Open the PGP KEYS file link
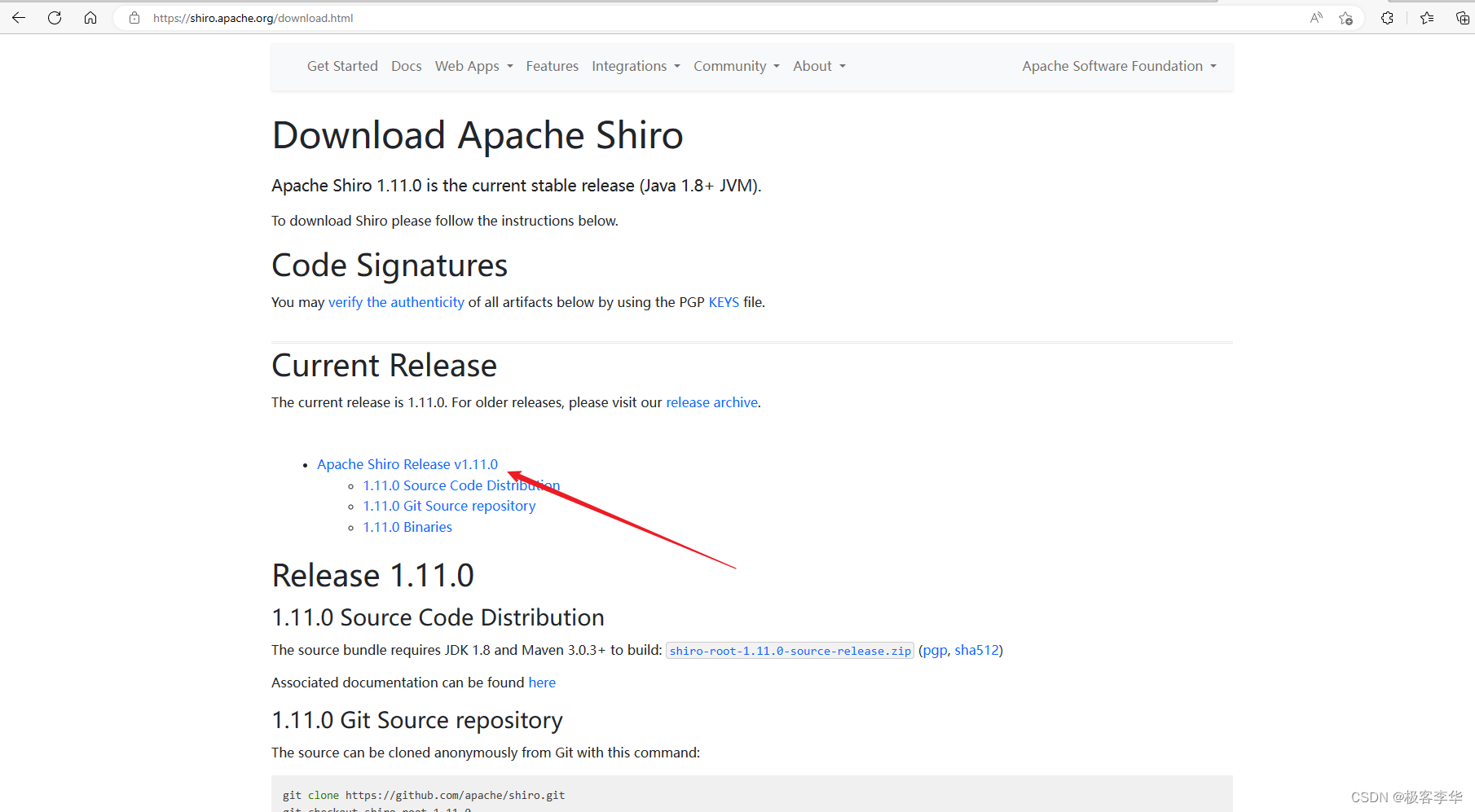Screen dimensions: 1475x812 (x=724, y=302)
